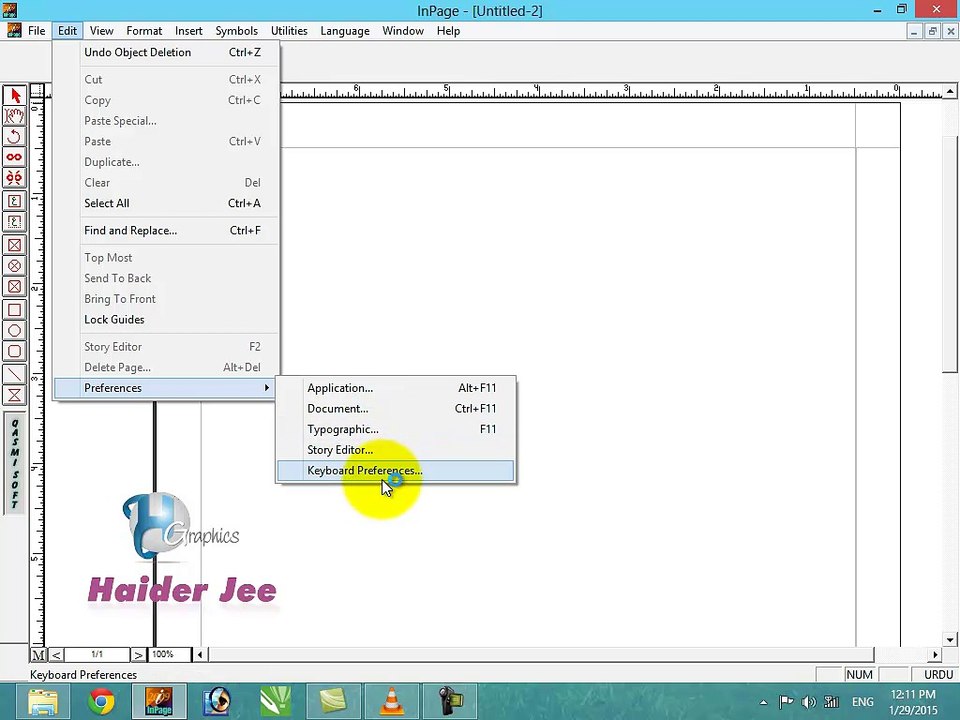Select the crossed circle picture box tool
This screenshot has width=960, height=720.
point(14,266)
